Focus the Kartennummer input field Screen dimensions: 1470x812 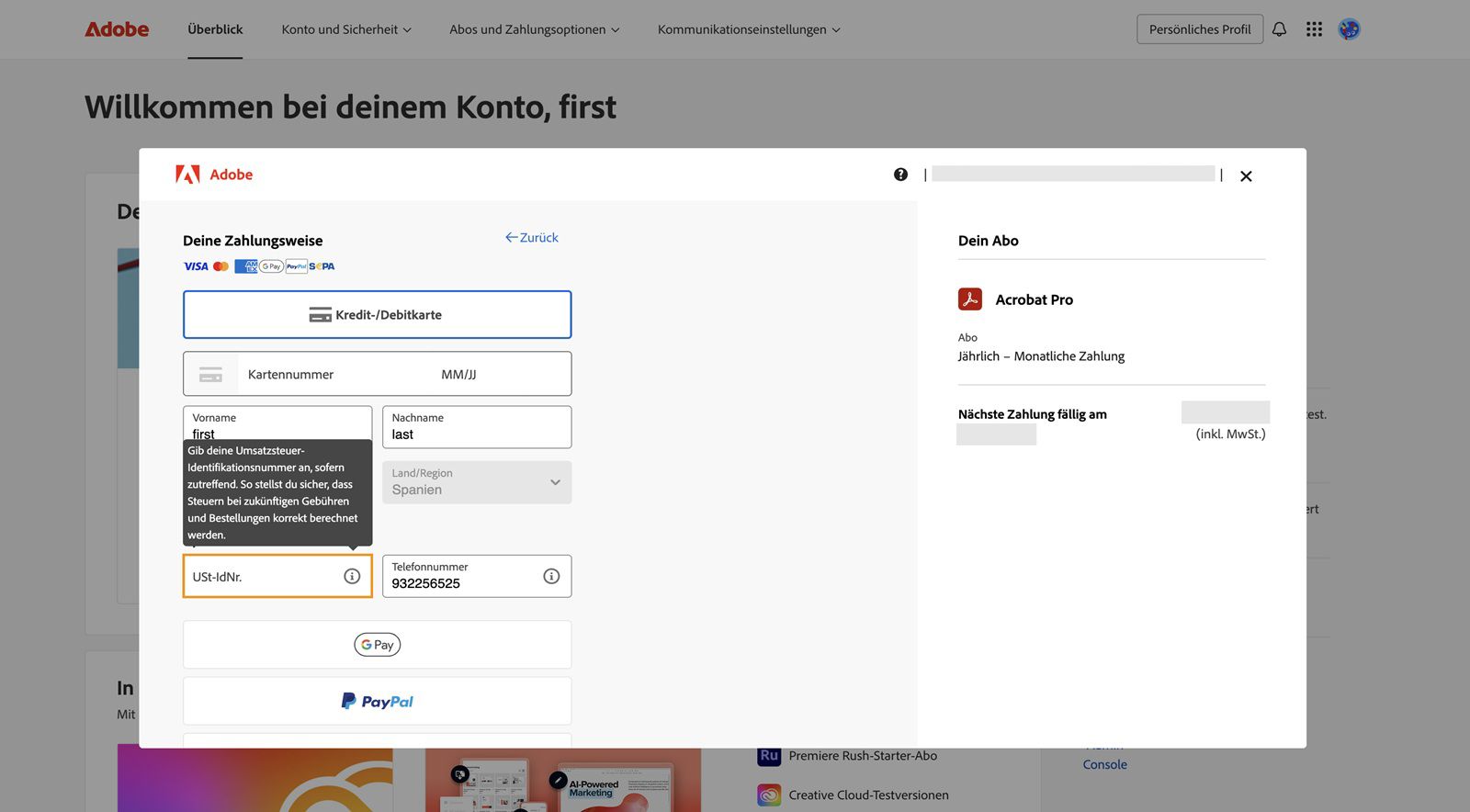coord(335,375)
